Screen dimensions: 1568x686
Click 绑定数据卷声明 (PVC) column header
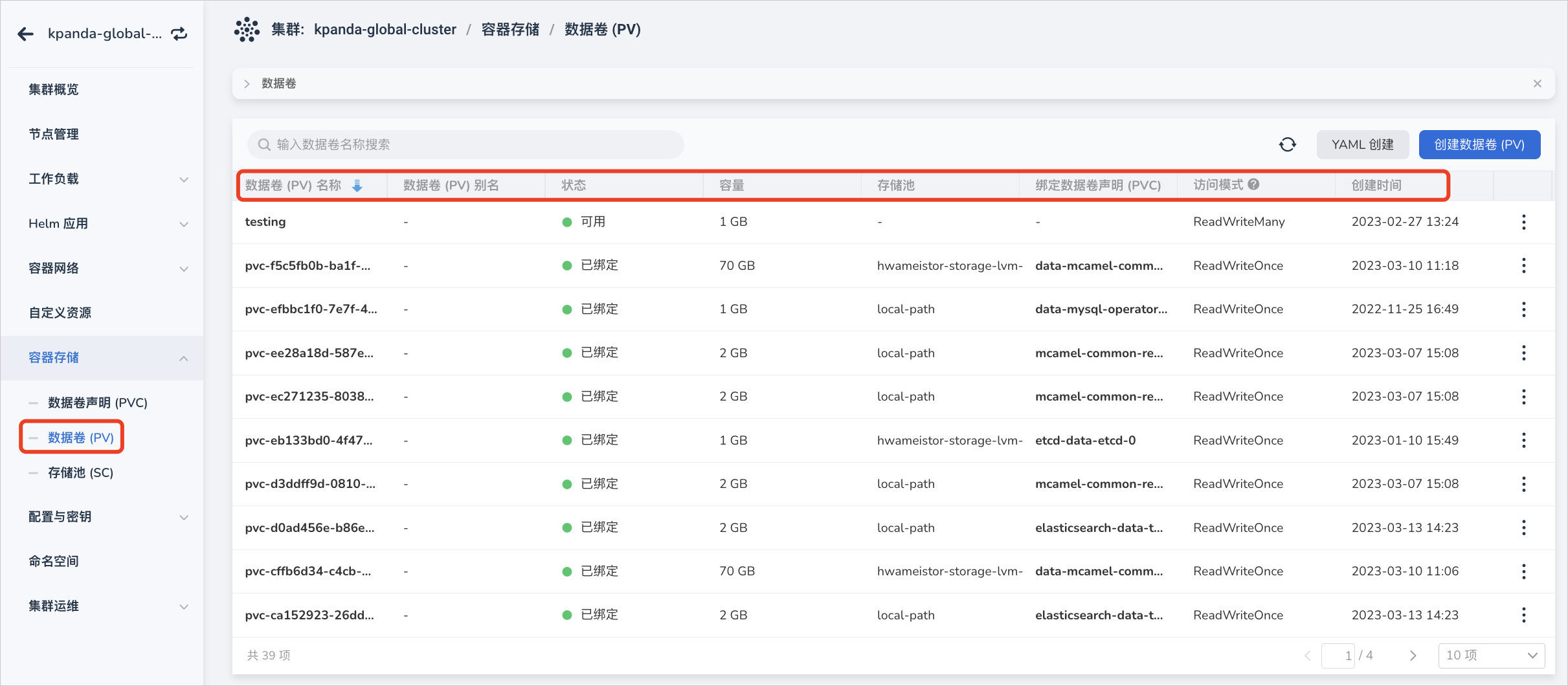click(1098, 186)
